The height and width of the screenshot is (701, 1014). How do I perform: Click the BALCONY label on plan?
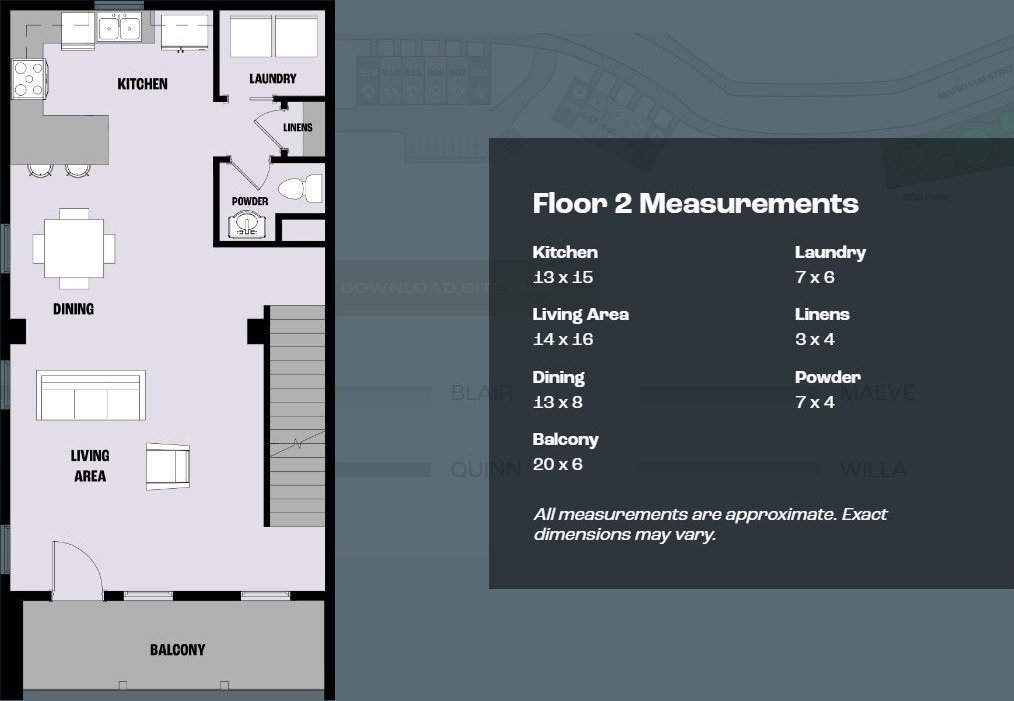[x=177, y=650]
